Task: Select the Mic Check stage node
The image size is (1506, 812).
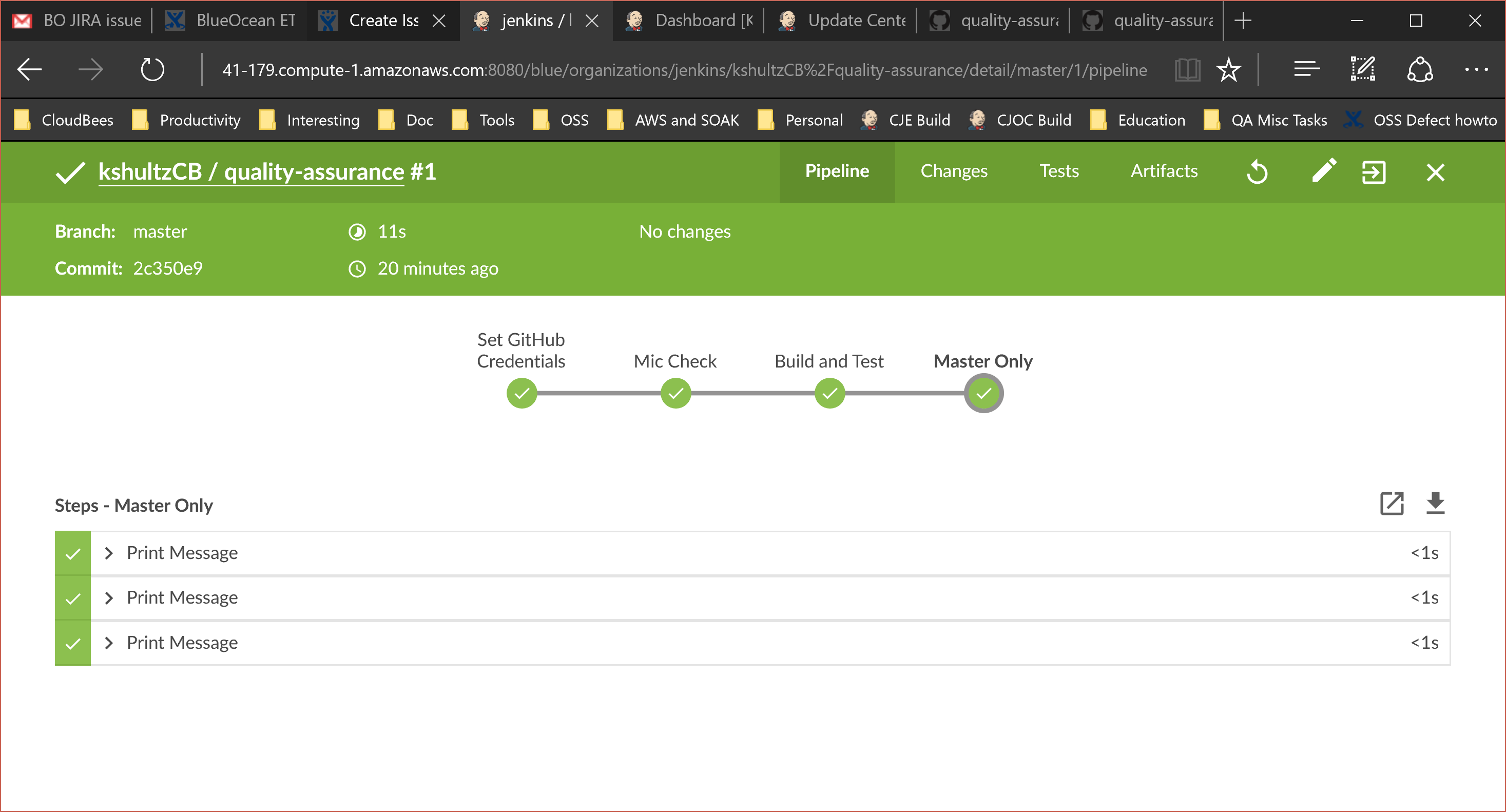Action: click(x=675, y=394)
